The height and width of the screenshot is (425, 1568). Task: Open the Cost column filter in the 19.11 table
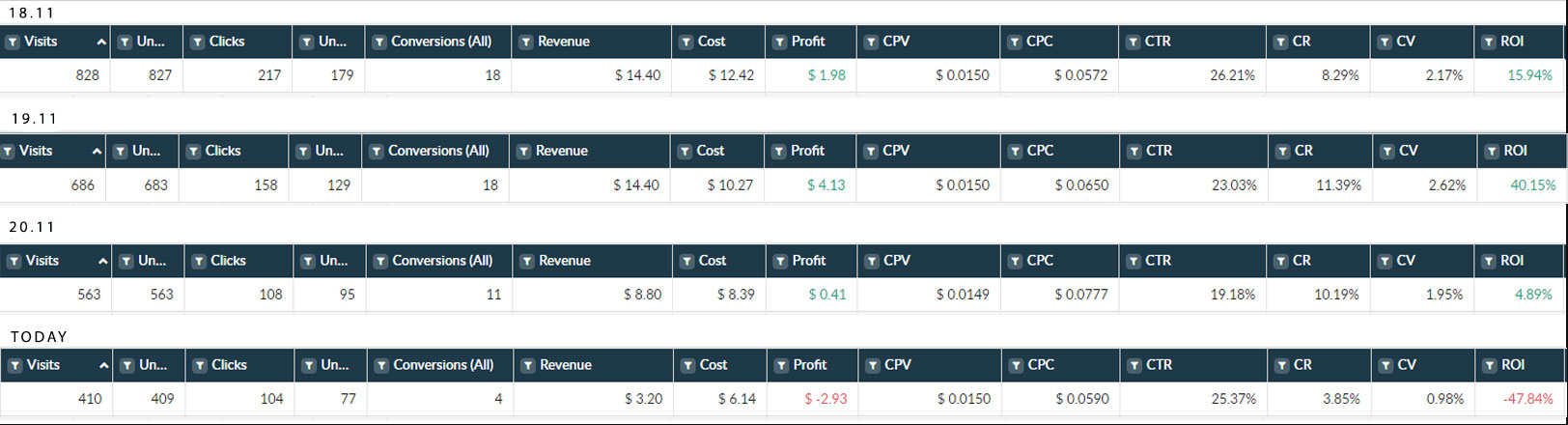(x=685, y=152)
